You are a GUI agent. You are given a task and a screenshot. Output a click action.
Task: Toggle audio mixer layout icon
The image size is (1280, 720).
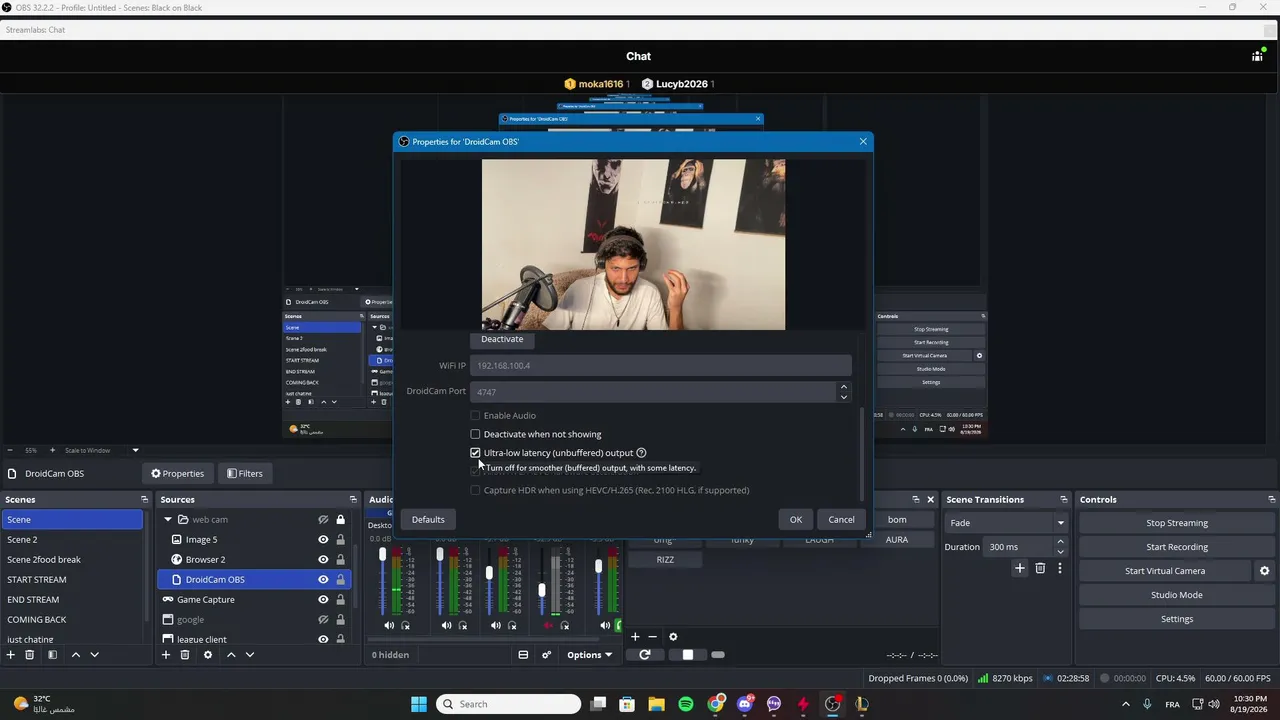click(523, 655)
